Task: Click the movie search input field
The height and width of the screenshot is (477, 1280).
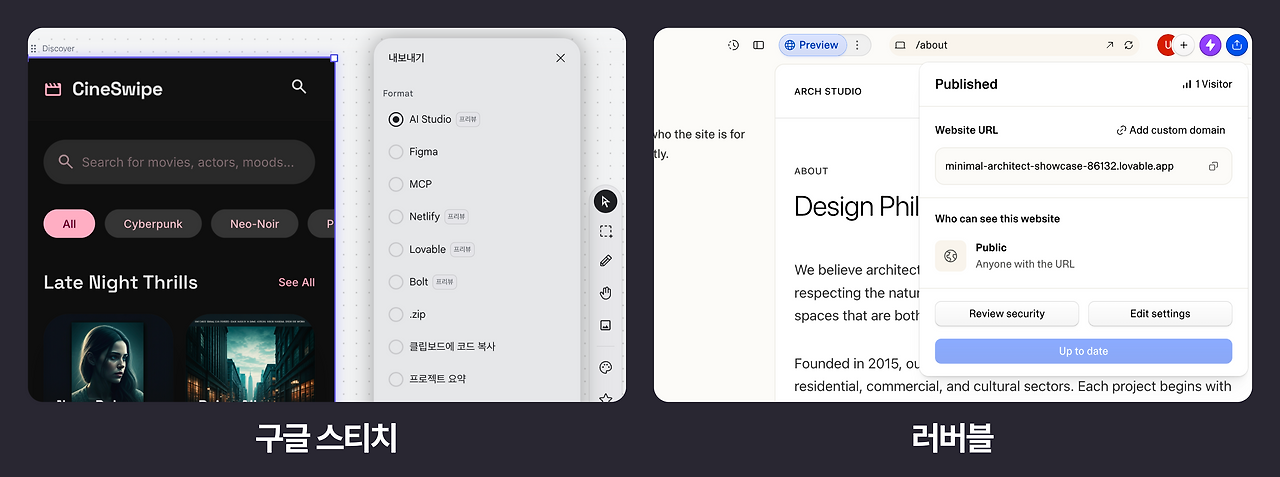Action: point(179,162)
